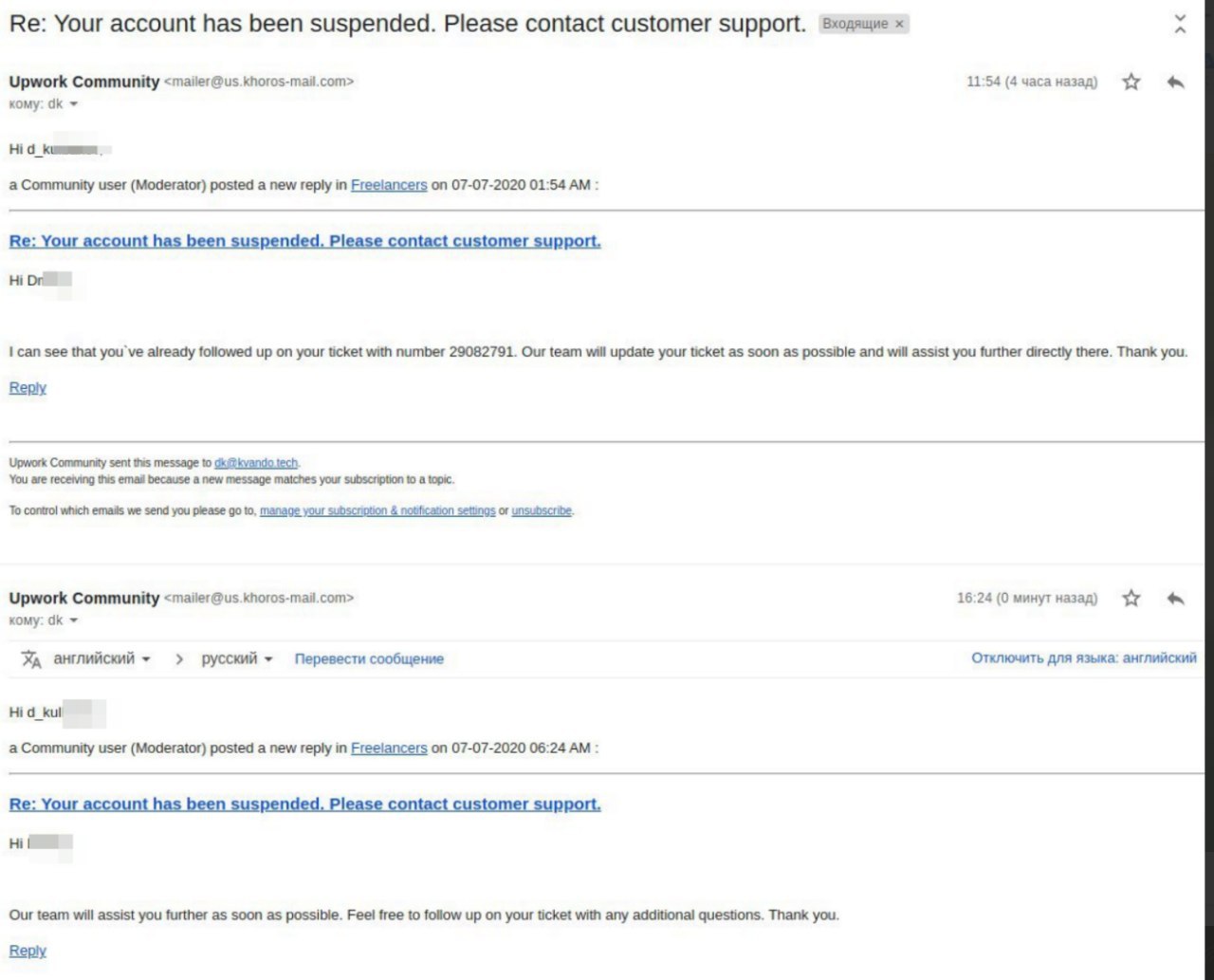Viewport: 1214px width, 980px height.
Task: Open the Freelancers link in the first email
Action: [x=389, y=185]
